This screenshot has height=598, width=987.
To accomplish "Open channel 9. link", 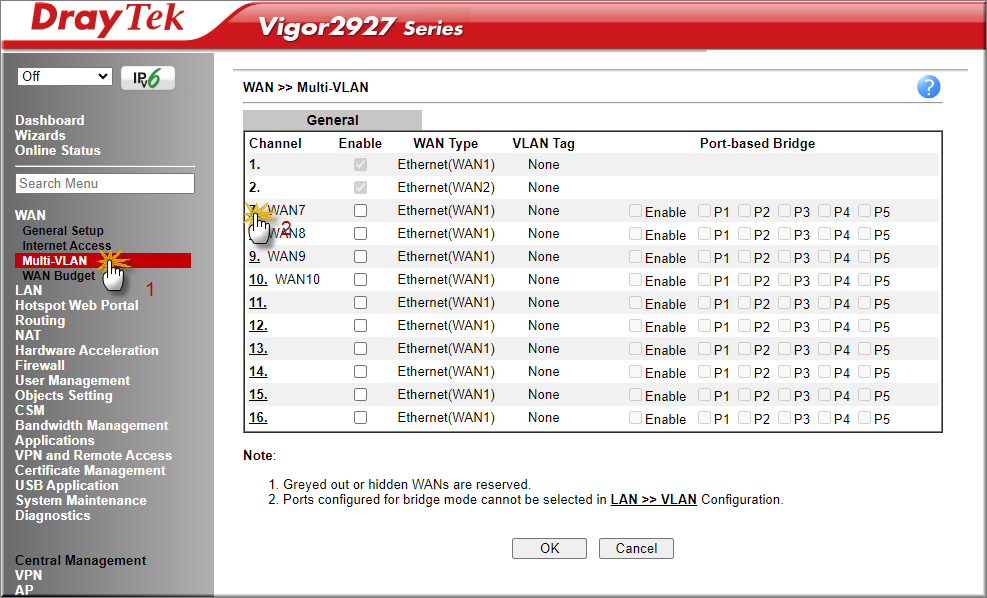I will click(254, 257).
